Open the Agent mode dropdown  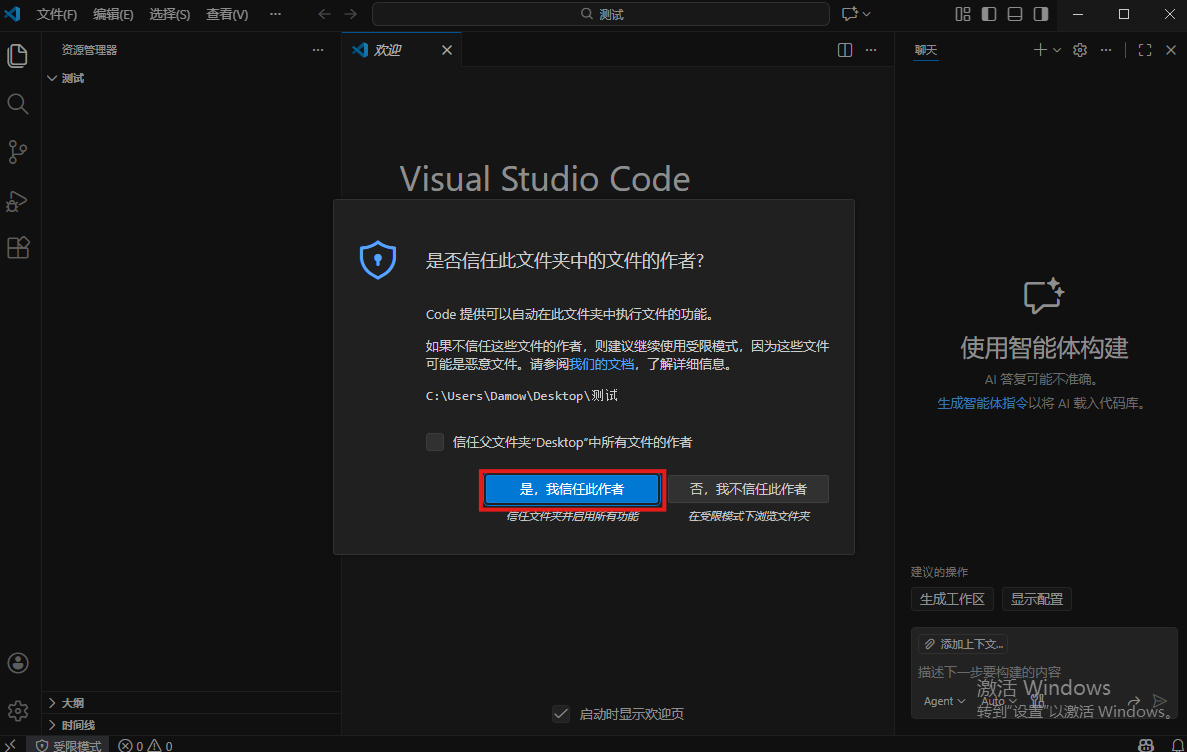944,701
